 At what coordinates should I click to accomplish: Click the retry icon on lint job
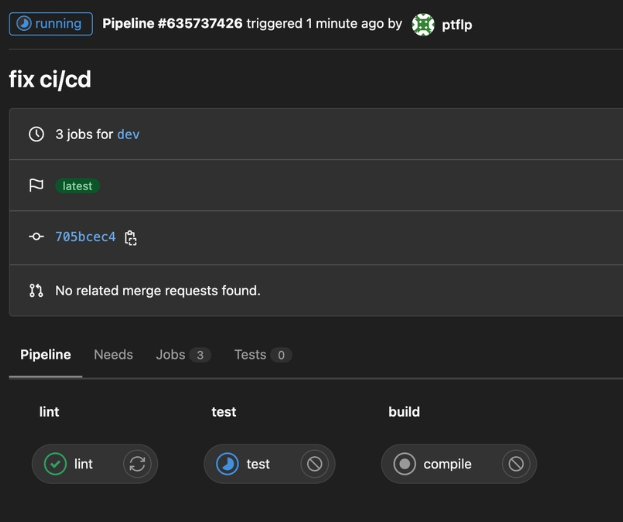click(x=137, y=464)
